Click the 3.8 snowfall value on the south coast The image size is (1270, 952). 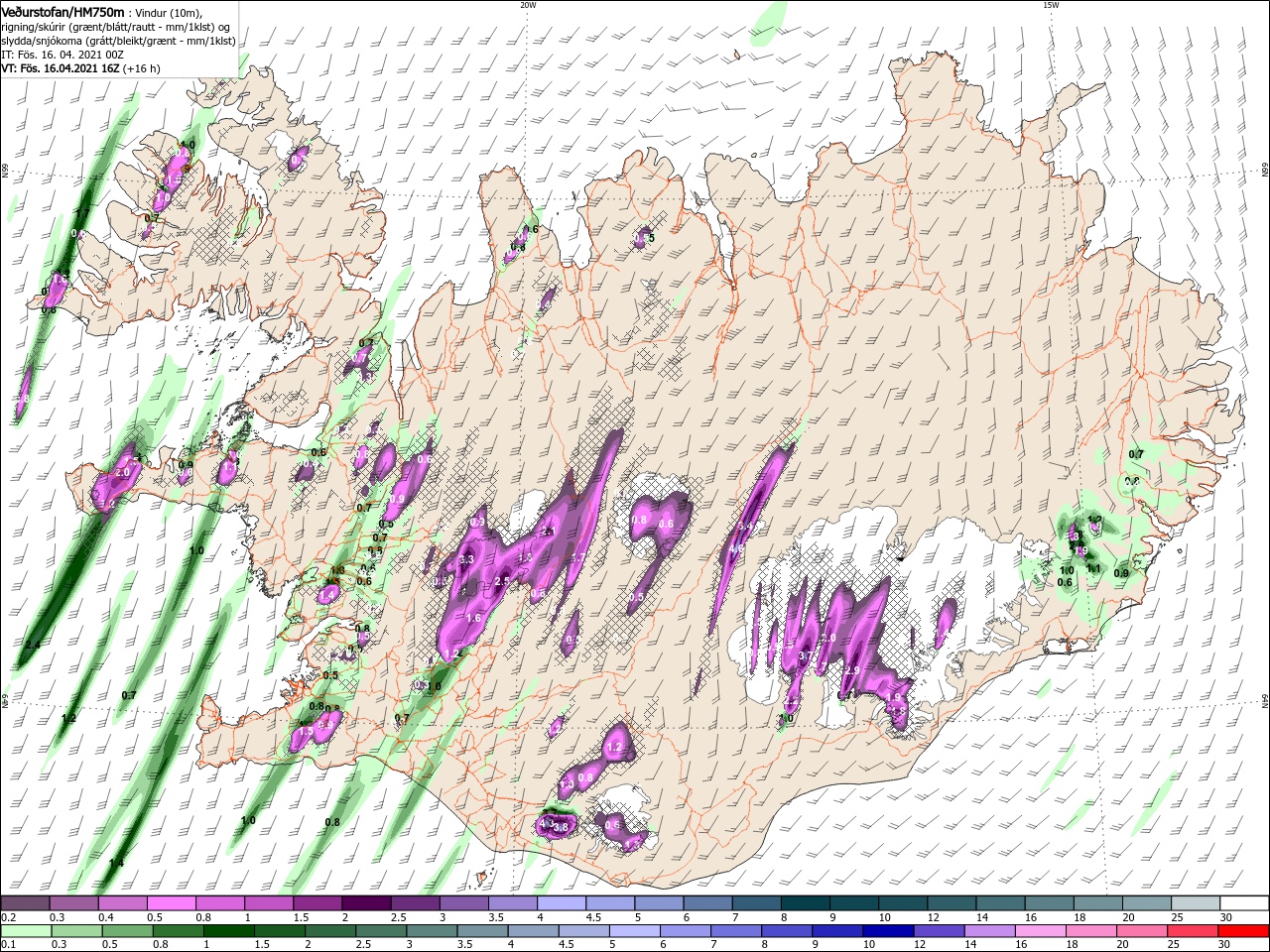click(561, 827)
